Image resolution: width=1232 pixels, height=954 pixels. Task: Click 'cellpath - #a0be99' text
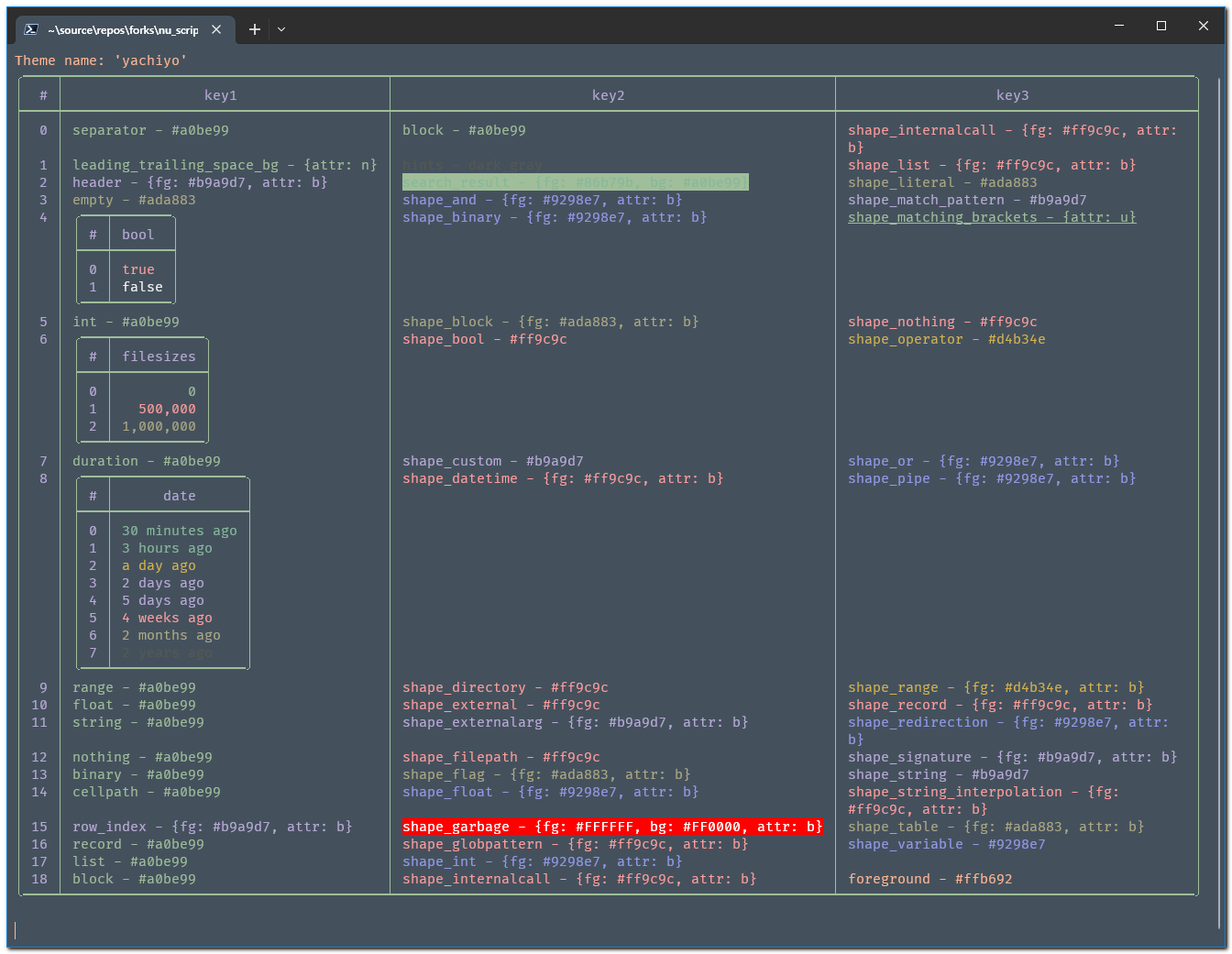click(147, 792)
